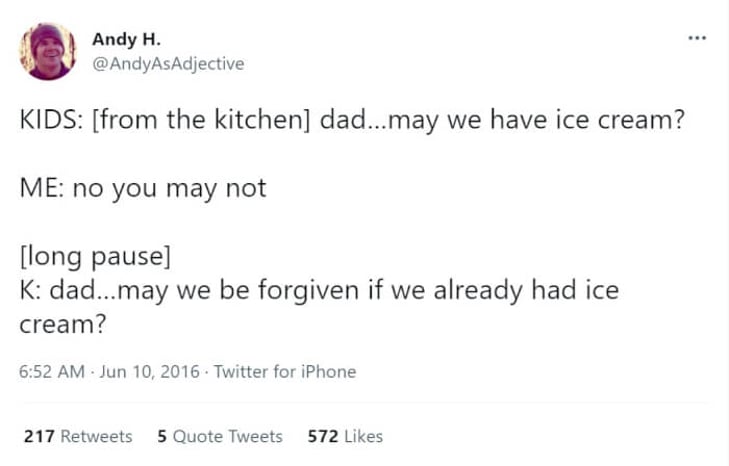Click the bold number 572
729x466 pixels.
coord(323,436)
